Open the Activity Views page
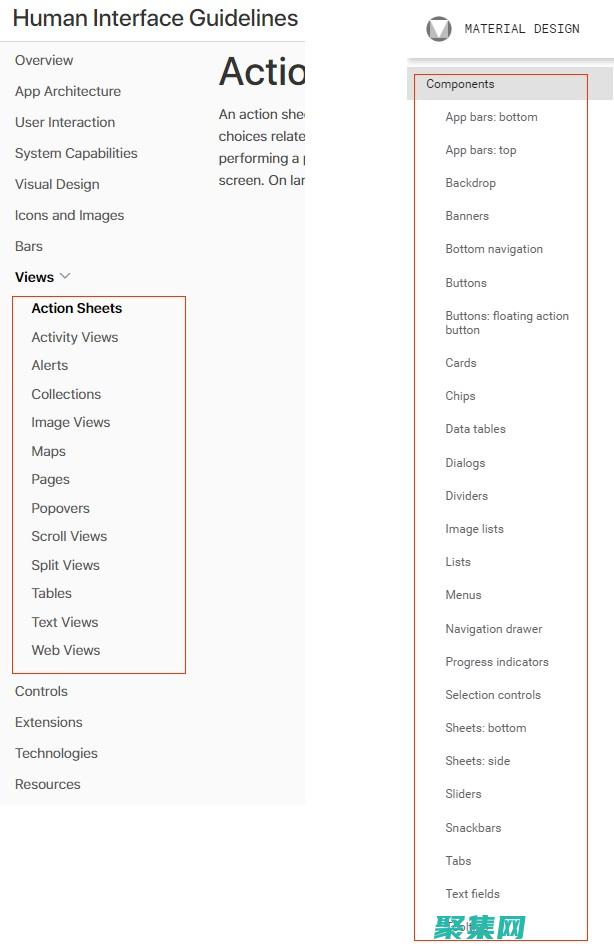 74,337
